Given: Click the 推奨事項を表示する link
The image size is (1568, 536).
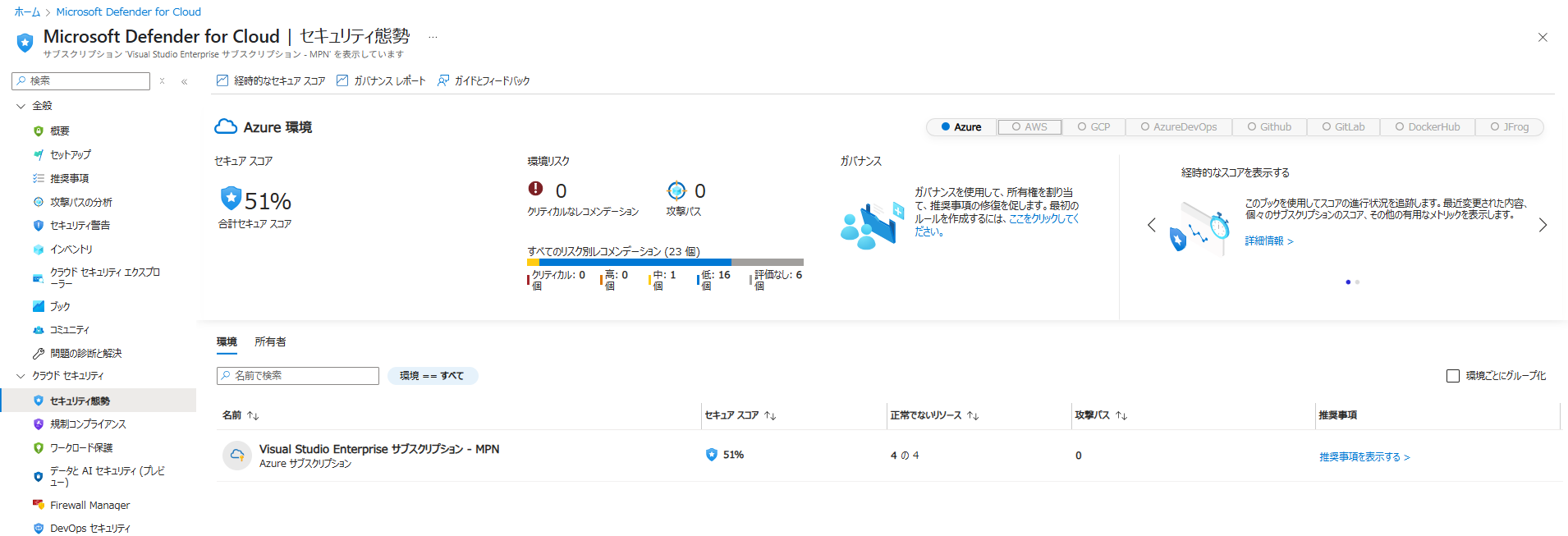Looking at the screenshot, I should point(1364,457).
